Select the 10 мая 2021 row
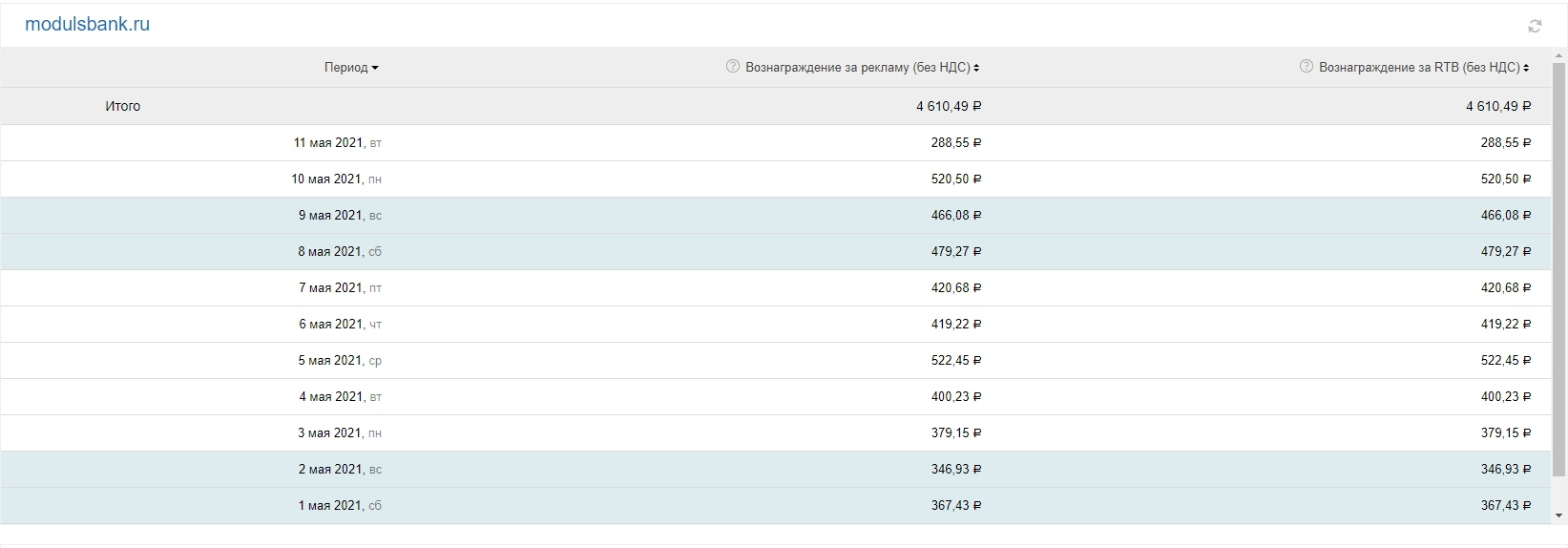The image size is (1568, 548). coord(776,179)
